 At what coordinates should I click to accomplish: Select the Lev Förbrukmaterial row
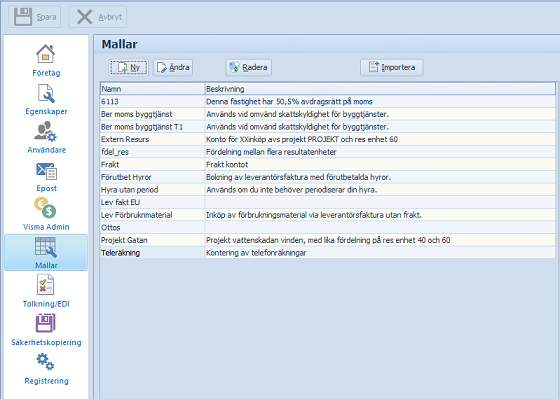pyautogui.click(x=328, y=215)
